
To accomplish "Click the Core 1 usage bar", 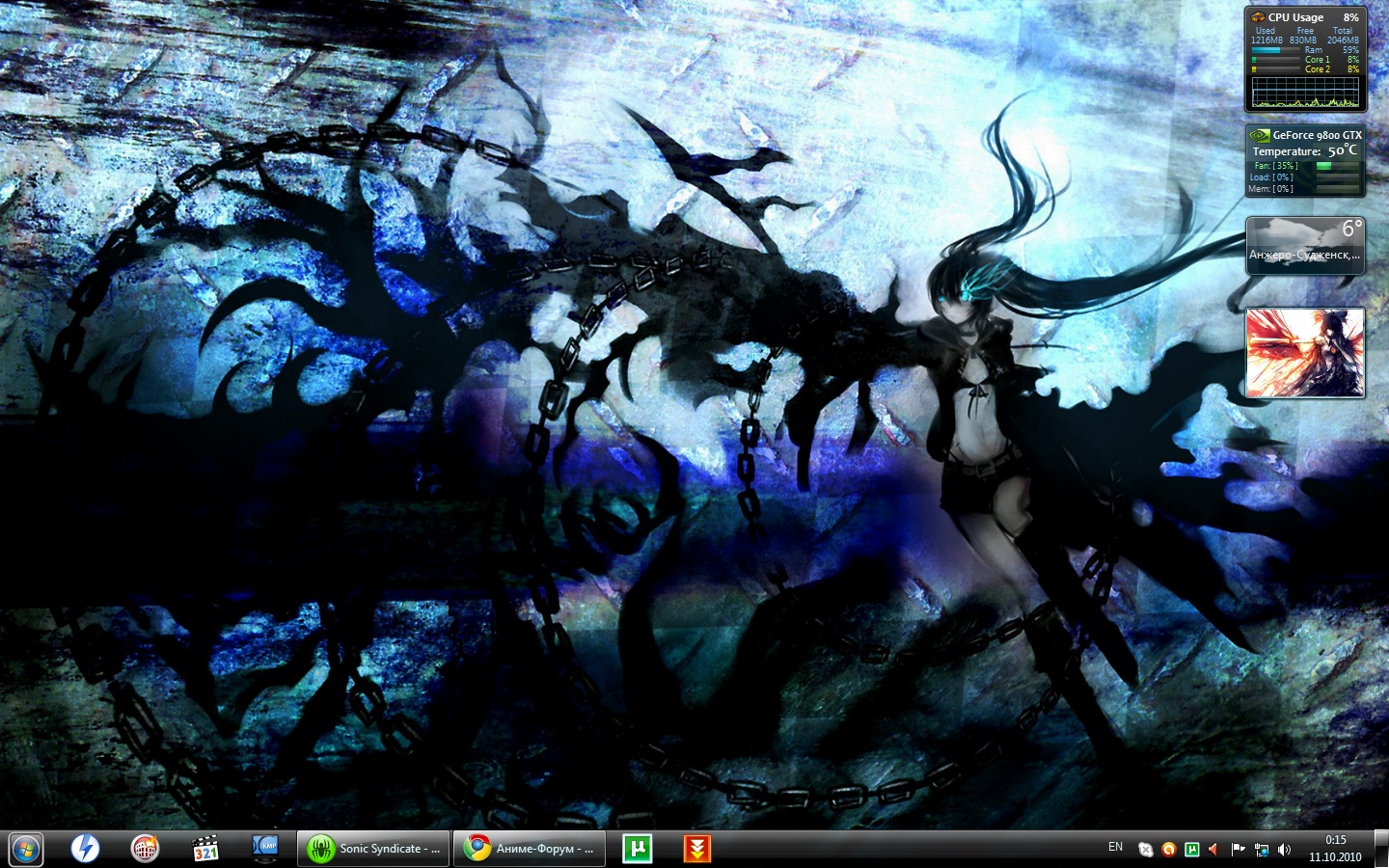I will coord(1276,60).
